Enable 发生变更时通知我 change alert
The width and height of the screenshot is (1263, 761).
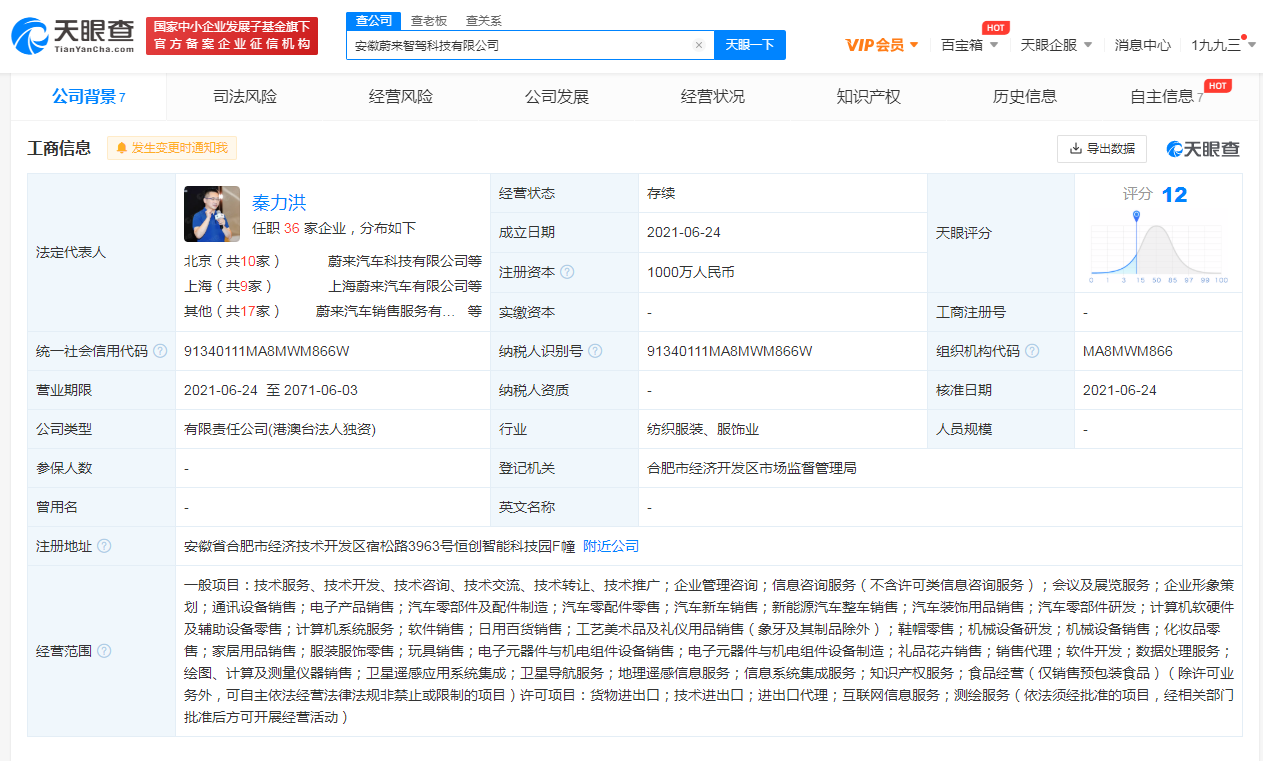pos(172,148)
